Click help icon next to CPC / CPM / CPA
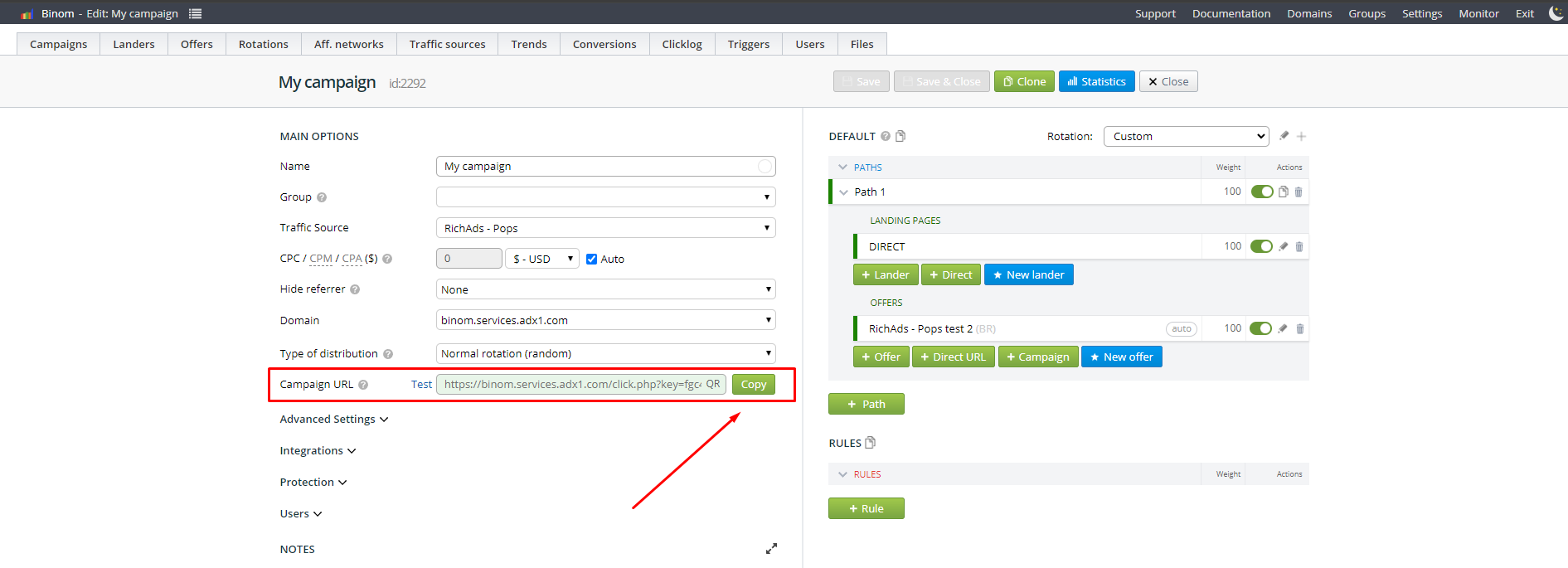This screenshot has height=568, width=1568. [x=387, y=259]
